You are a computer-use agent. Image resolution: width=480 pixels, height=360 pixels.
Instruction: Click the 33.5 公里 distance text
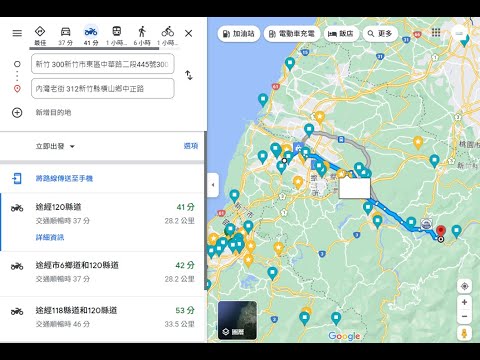coord(179,324)
